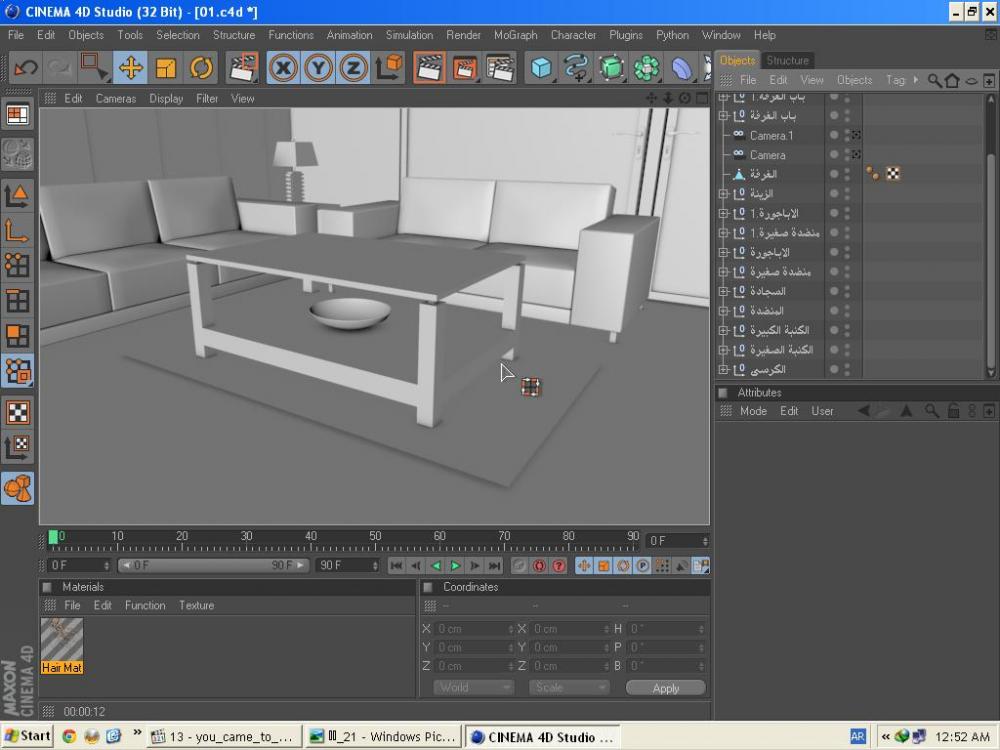Open the spline curve tool icon
The width and height of the screenshot is (1000, 750).
click(x=576, y=68)
